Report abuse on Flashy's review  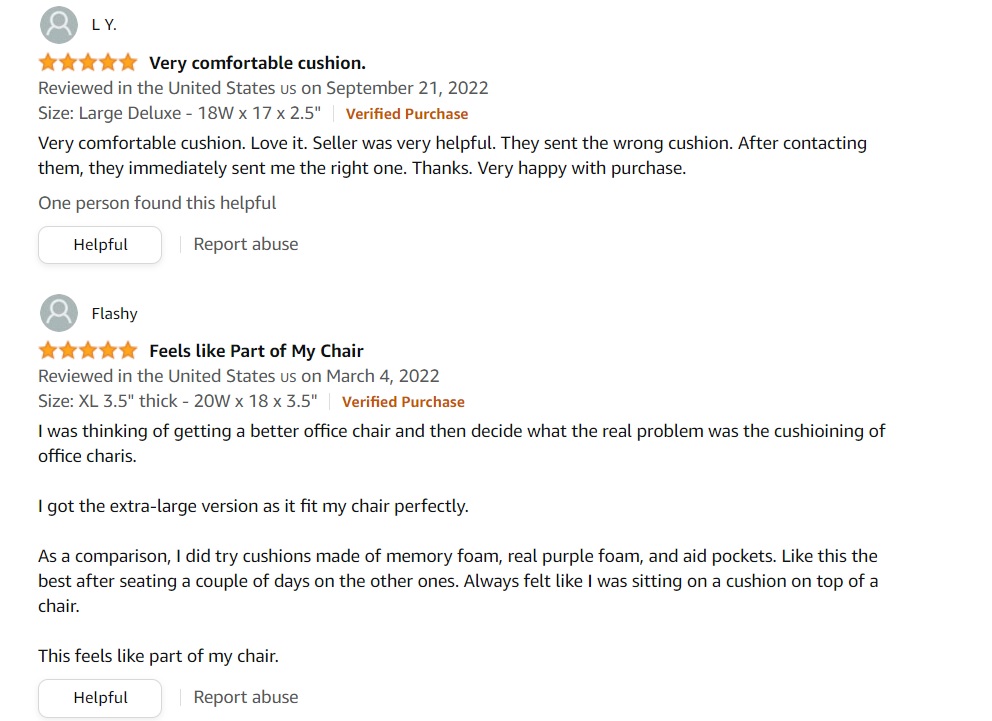[245, 697]
